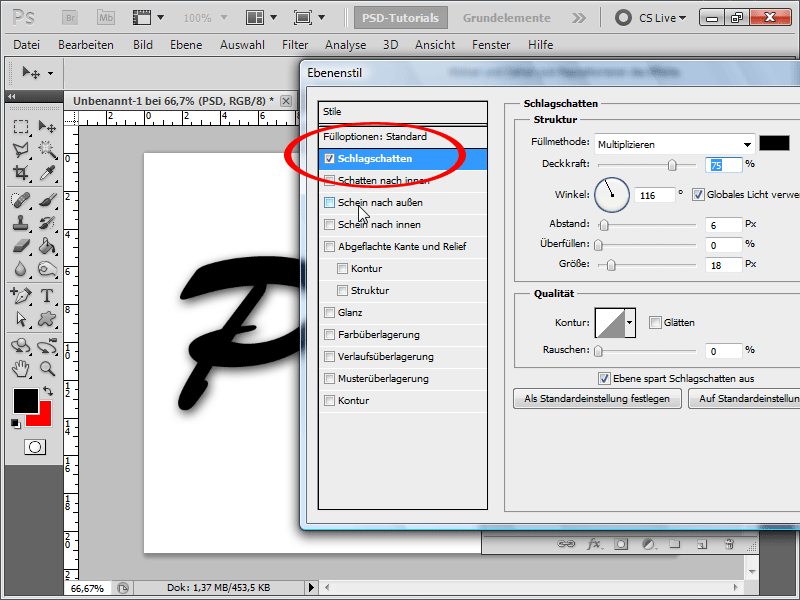Swap foreground and background colors
The height and width of the screenshot is (600, 800).
pos(48,391)
